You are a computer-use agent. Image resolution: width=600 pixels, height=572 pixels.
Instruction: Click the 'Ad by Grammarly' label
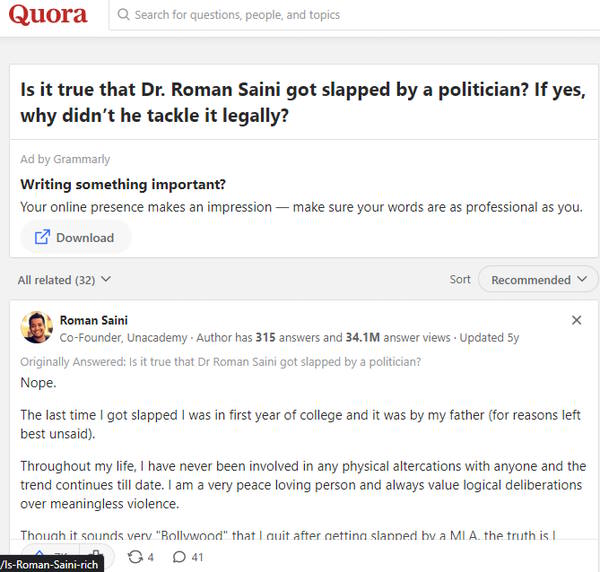pos(65,159)
